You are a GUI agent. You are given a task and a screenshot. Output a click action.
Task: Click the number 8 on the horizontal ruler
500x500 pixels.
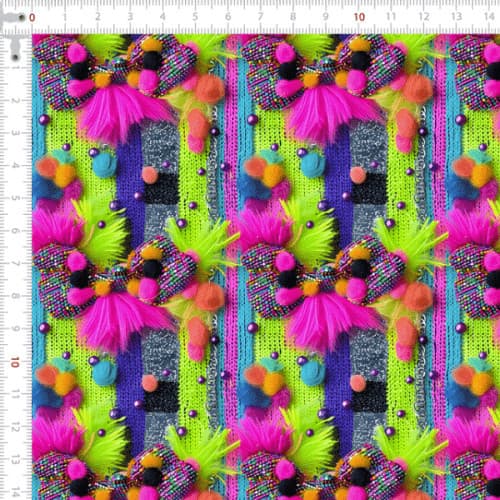coord(293,17)
